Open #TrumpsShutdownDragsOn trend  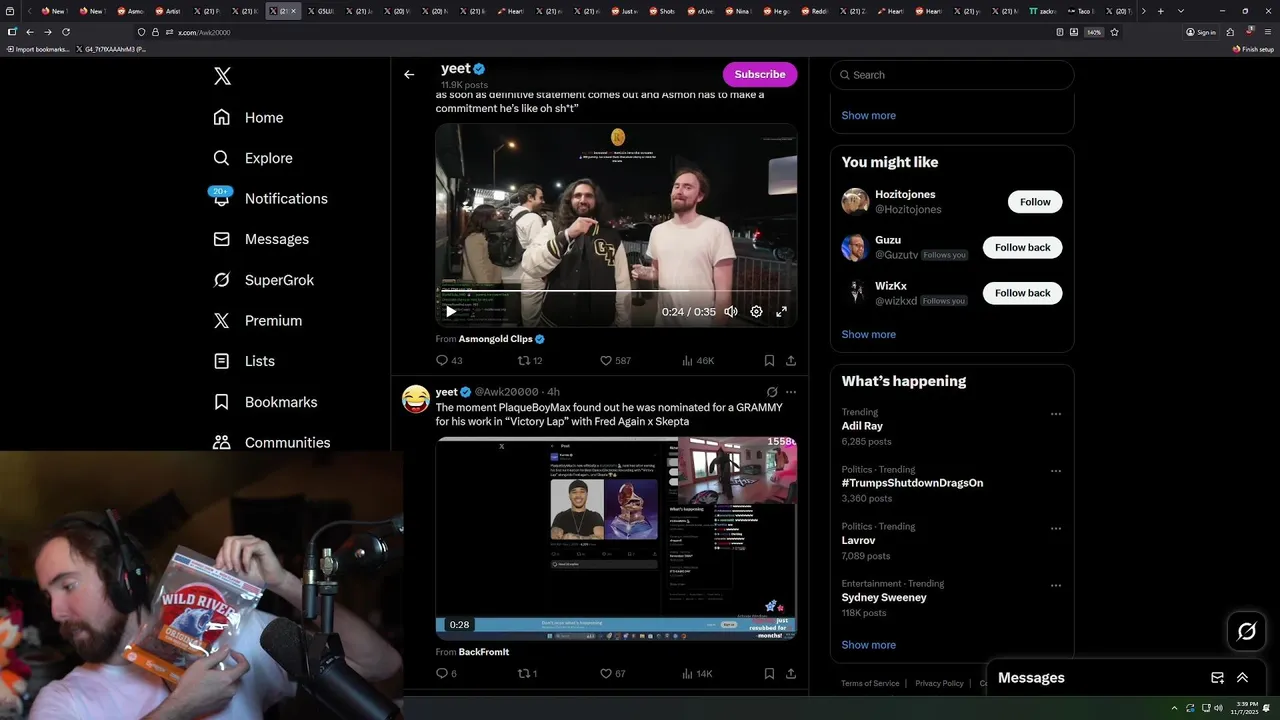(912, 483)
